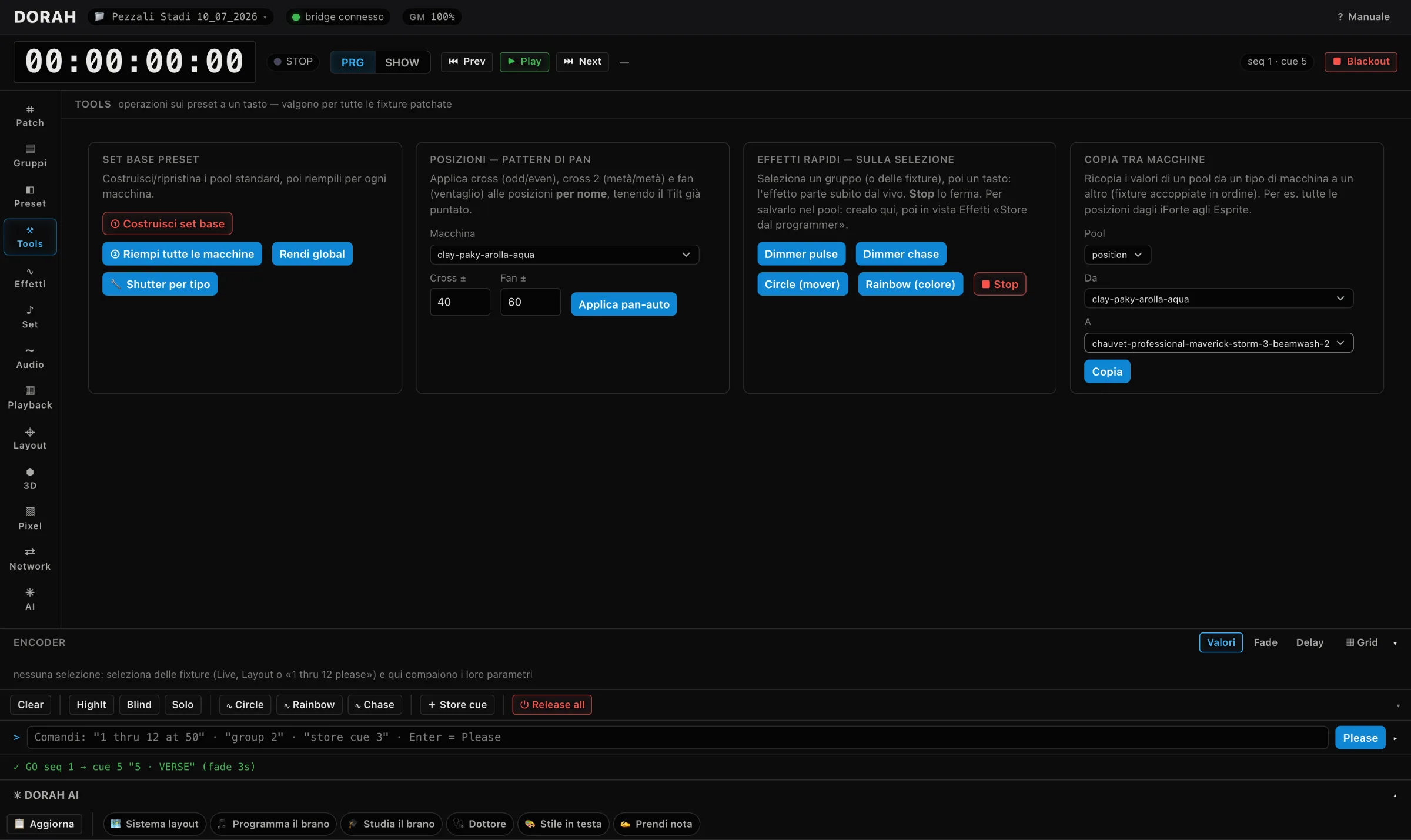
Task: Open the Patch sidebar view
Action: coord(30,116)
